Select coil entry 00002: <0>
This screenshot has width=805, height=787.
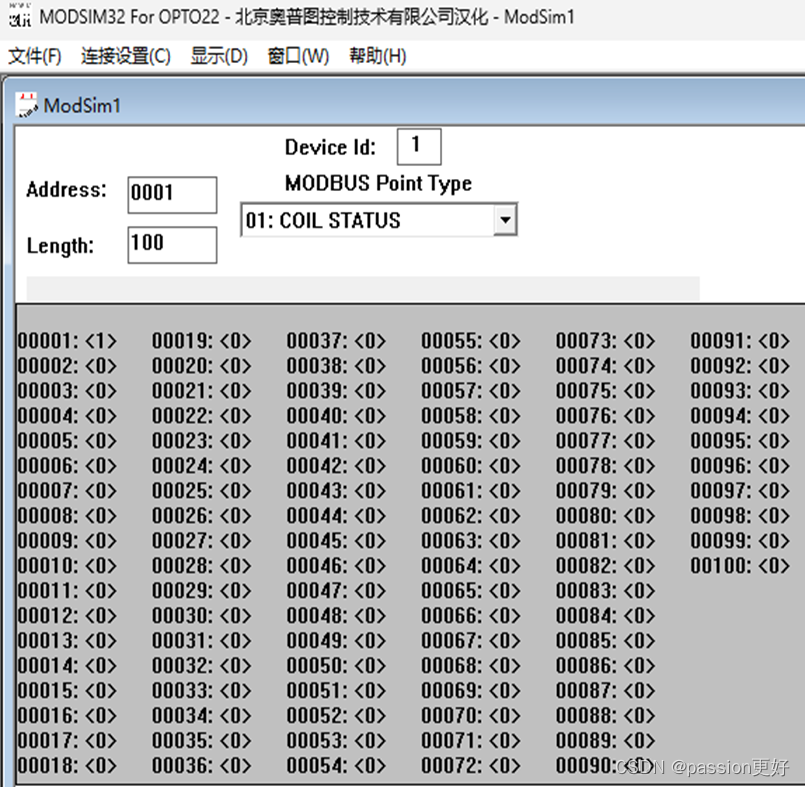[67, 366]
